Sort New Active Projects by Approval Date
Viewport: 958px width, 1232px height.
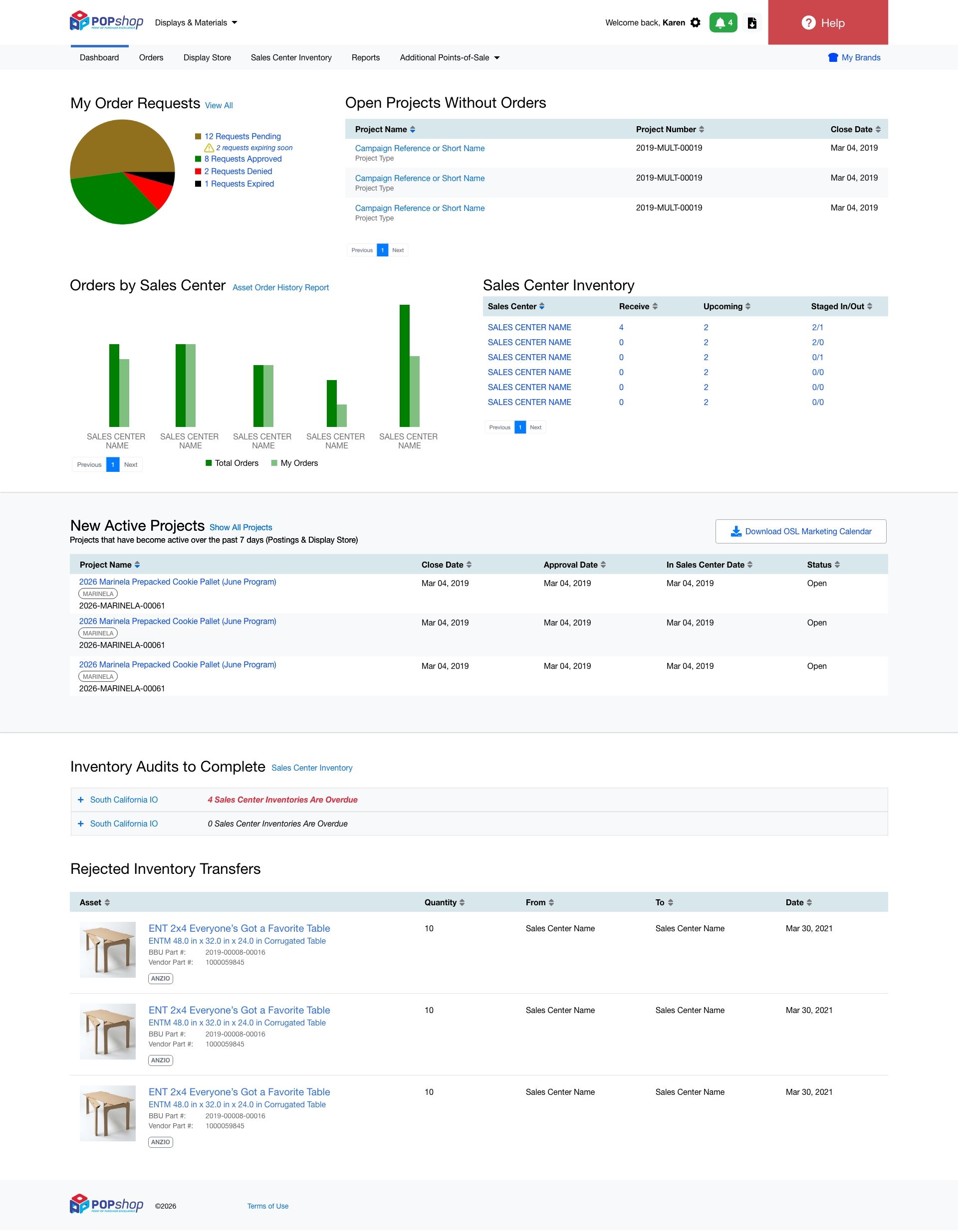(x=603, y=565)
